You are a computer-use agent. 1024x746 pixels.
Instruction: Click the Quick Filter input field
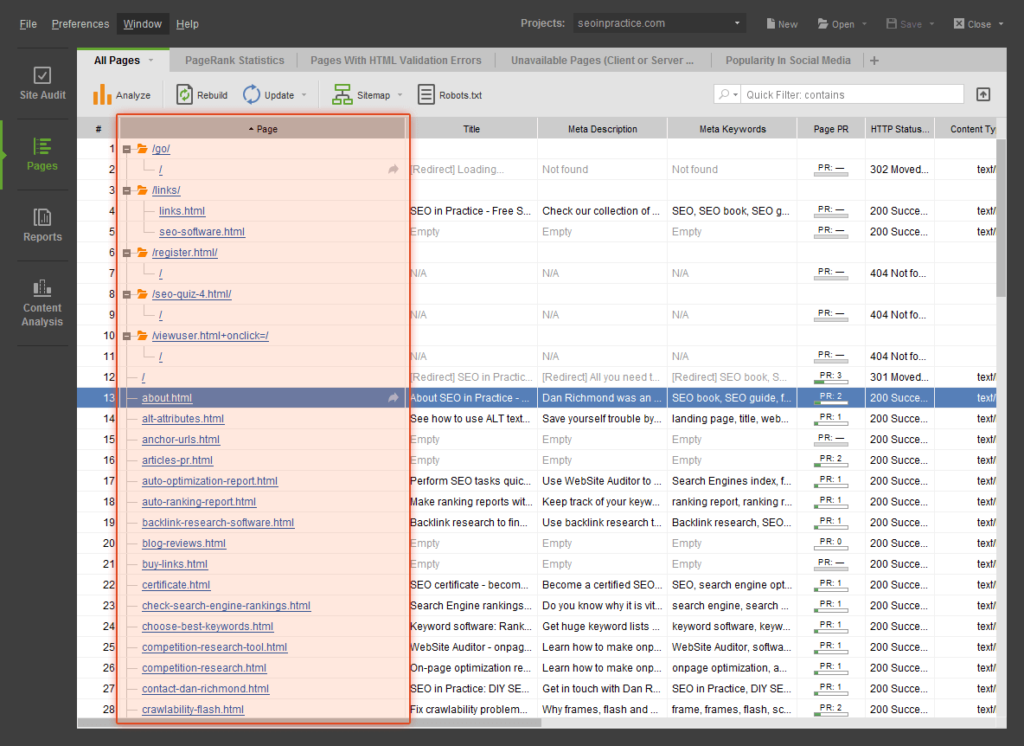850,94
